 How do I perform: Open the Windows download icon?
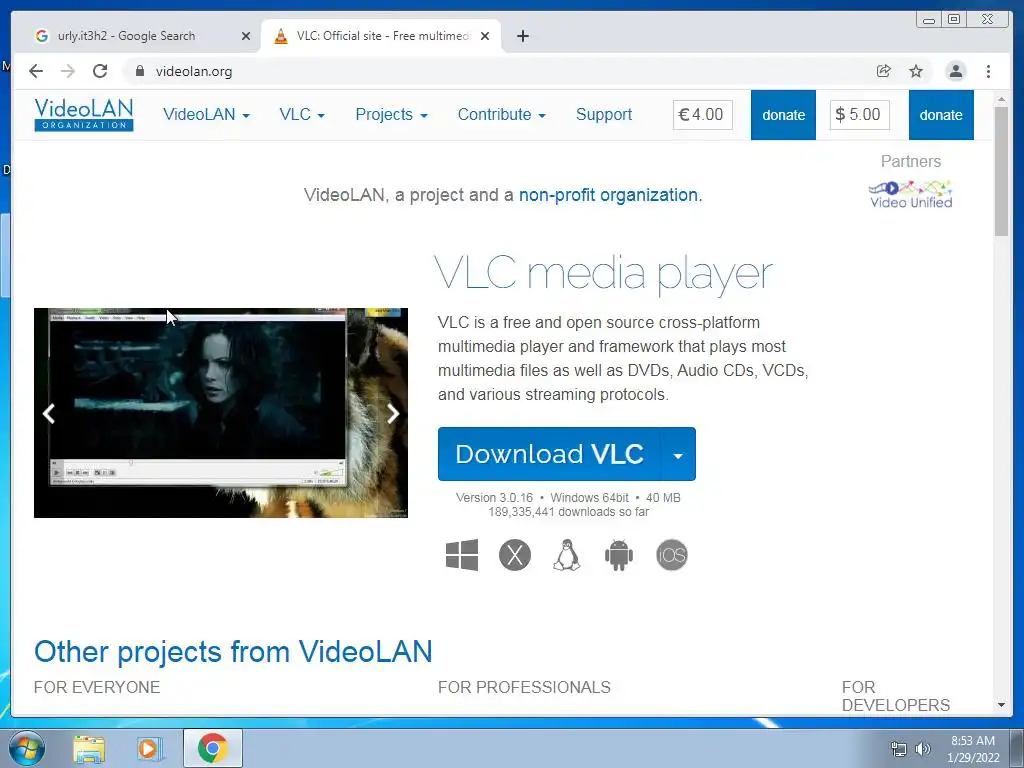[x=462, y=555]
